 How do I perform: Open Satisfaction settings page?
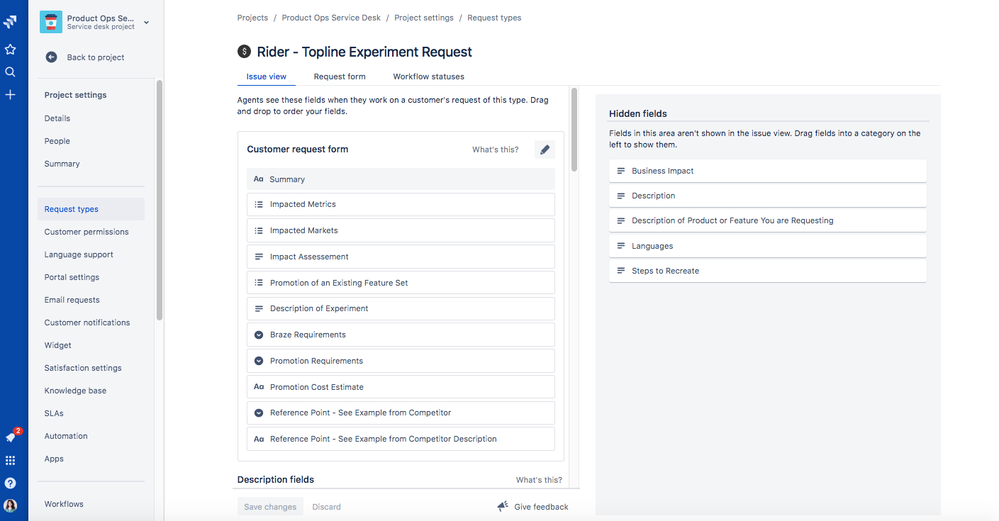(83, 368)
